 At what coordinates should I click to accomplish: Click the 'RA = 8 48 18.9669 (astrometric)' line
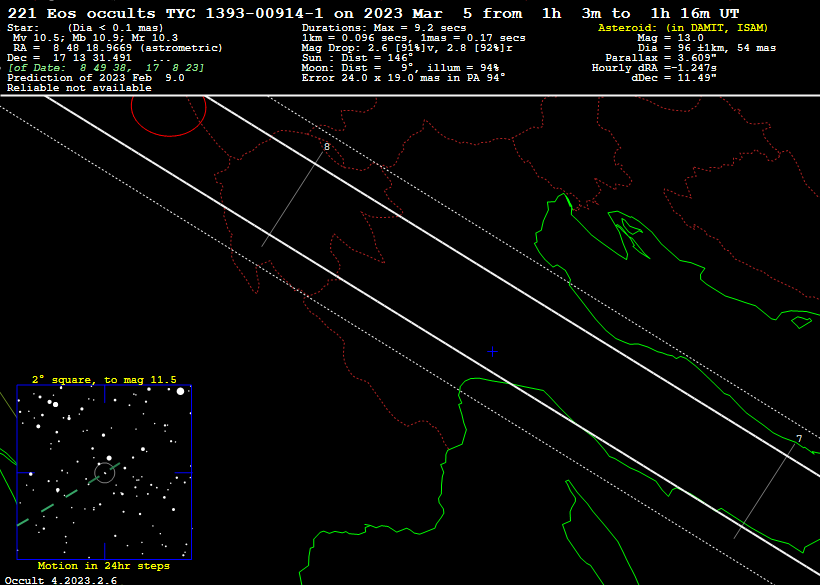[x=118, y=48]
